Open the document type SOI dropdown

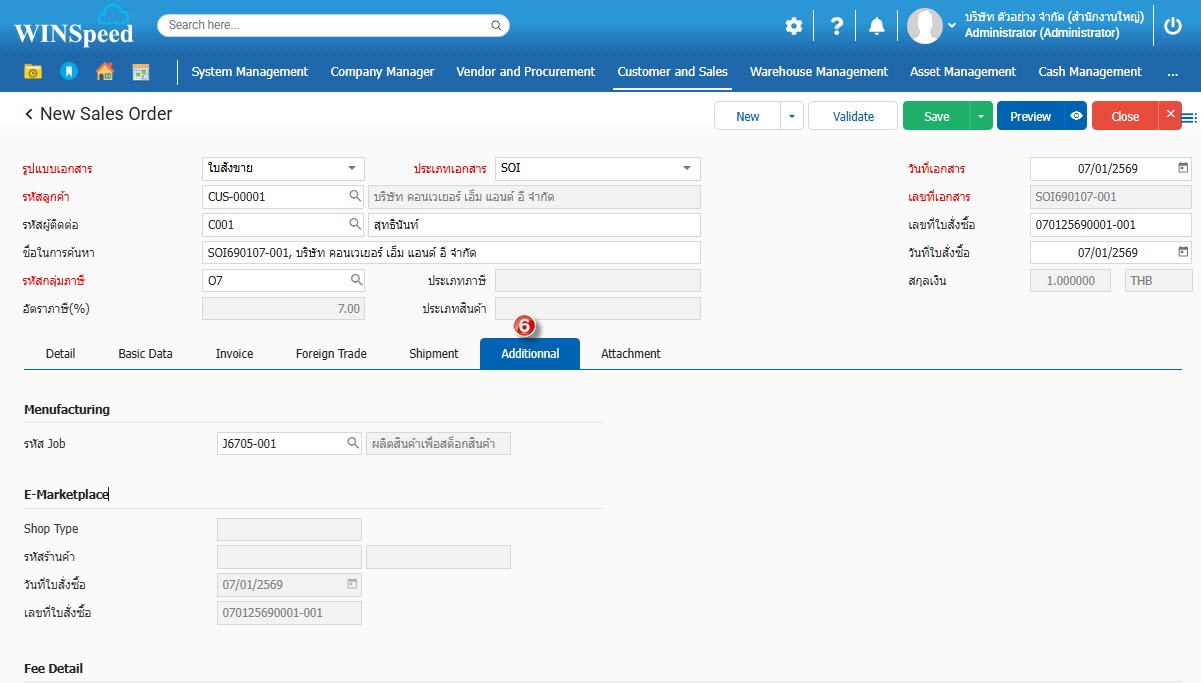click(x=686, y=168)
